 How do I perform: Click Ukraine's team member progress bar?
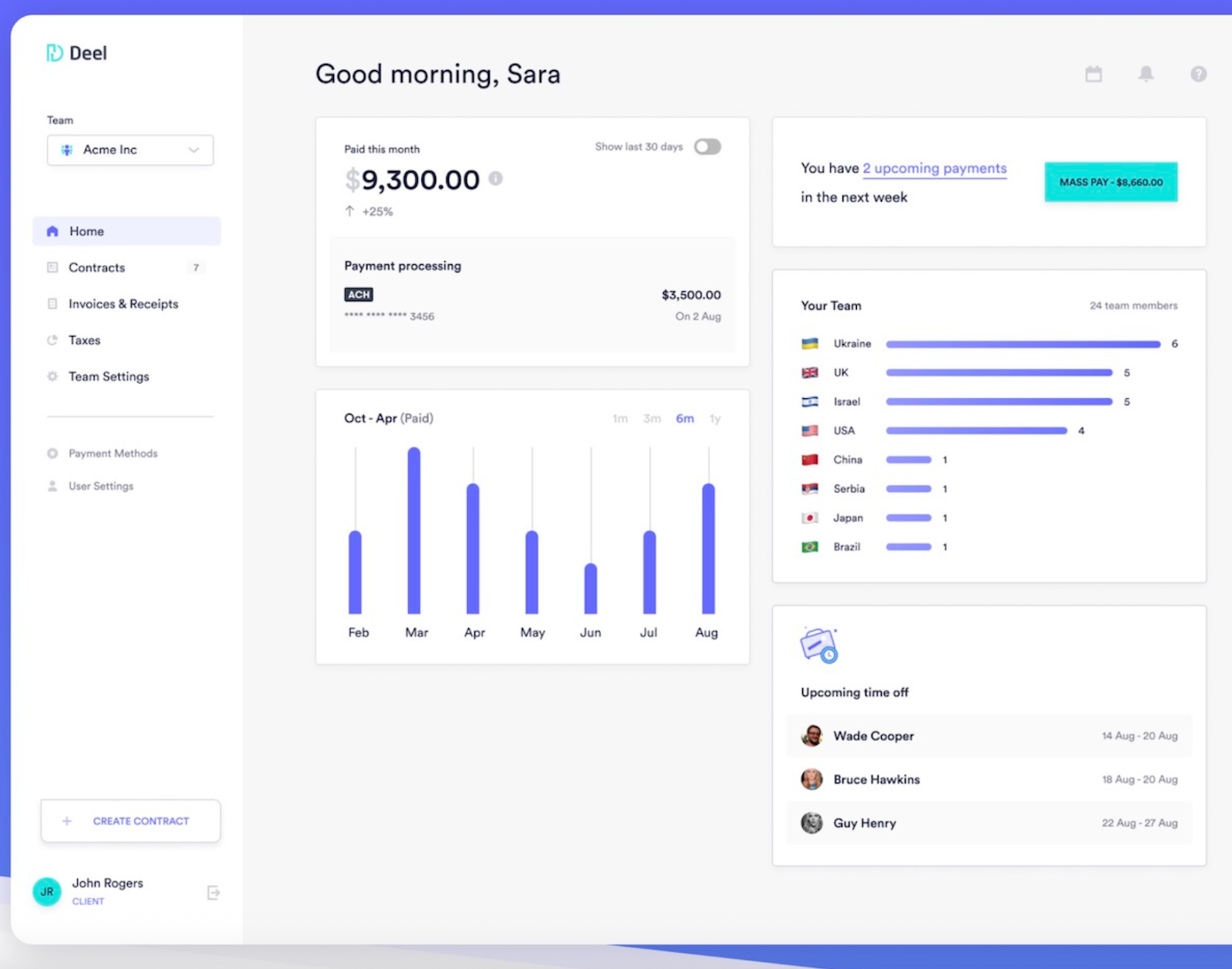point(1023,344)
